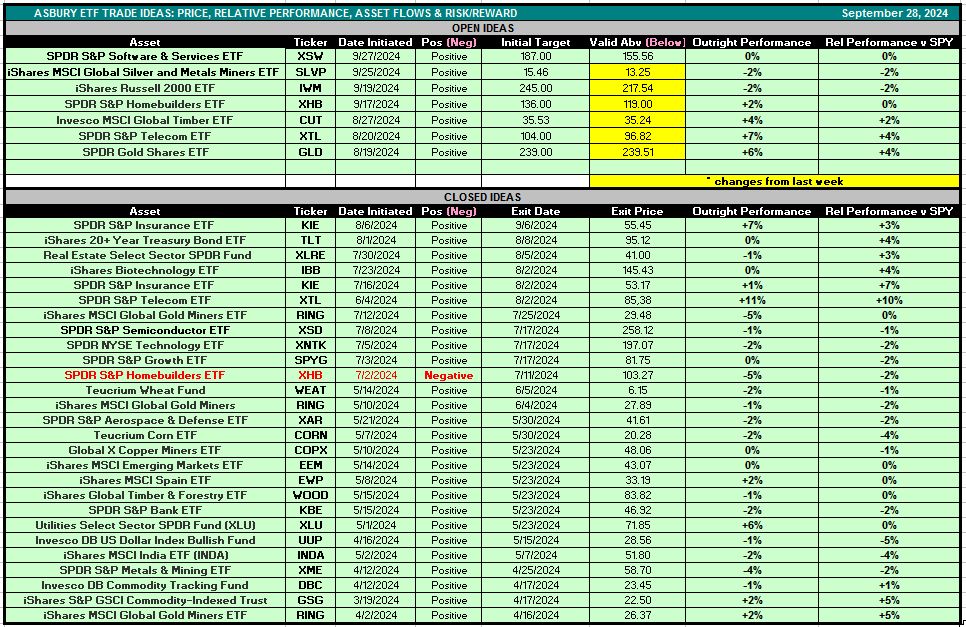Click the yellow 13.25 Valid Abv cell

[637, 73]
